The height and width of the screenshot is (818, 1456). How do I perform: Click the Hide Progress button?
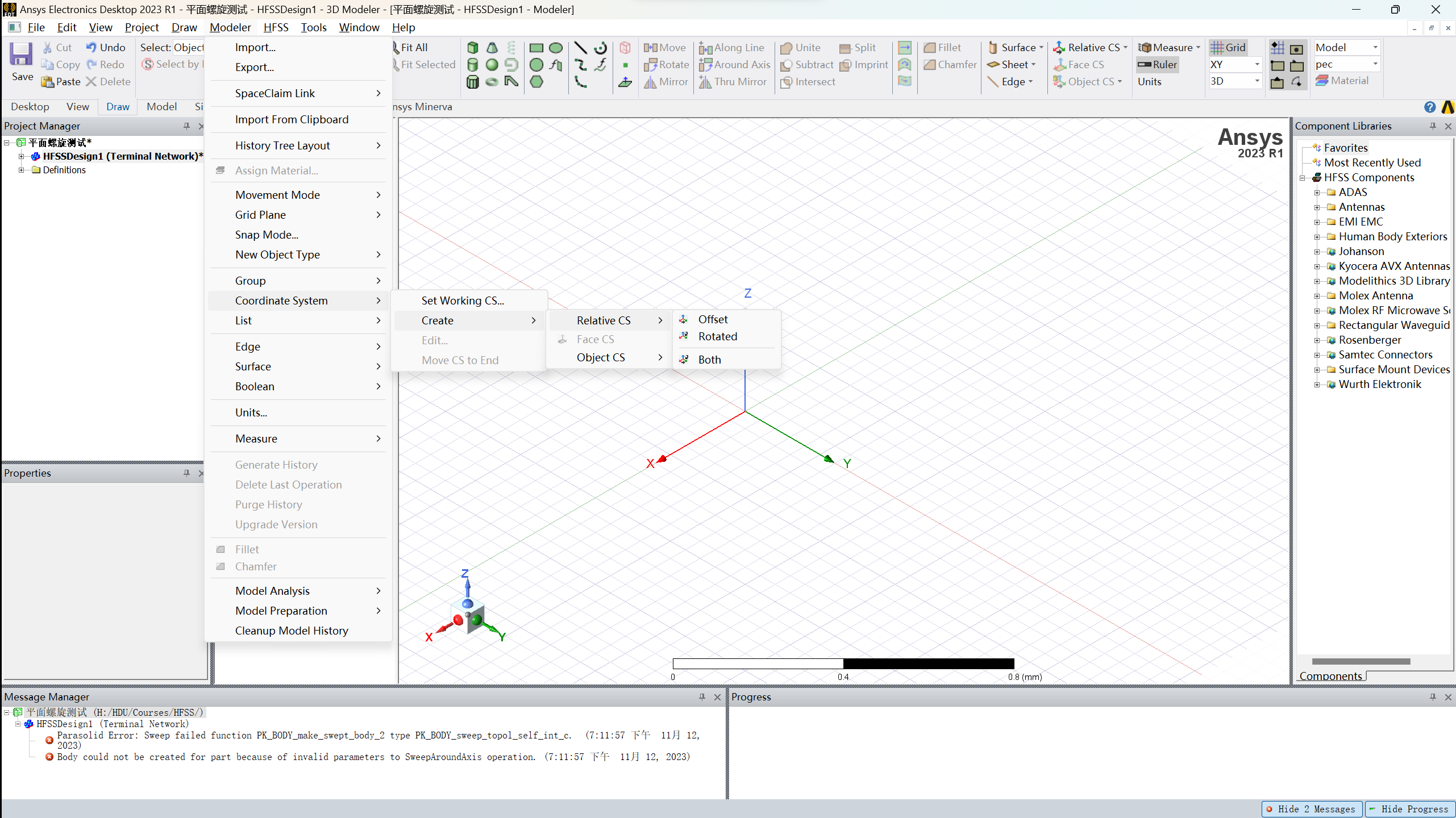[x=1409, y=809]
